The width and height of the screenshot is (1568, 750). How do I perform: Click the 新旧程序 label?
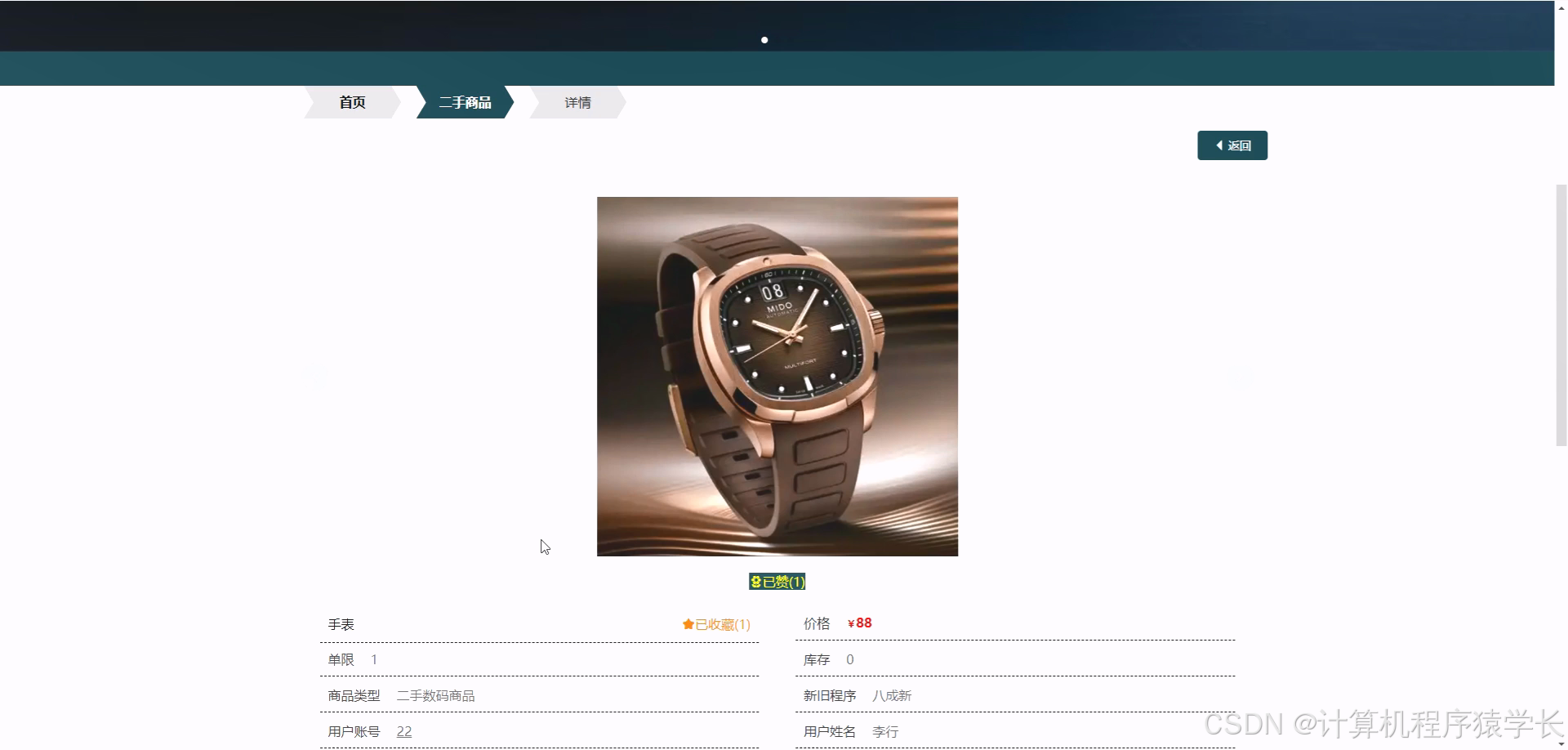point(830,695)
